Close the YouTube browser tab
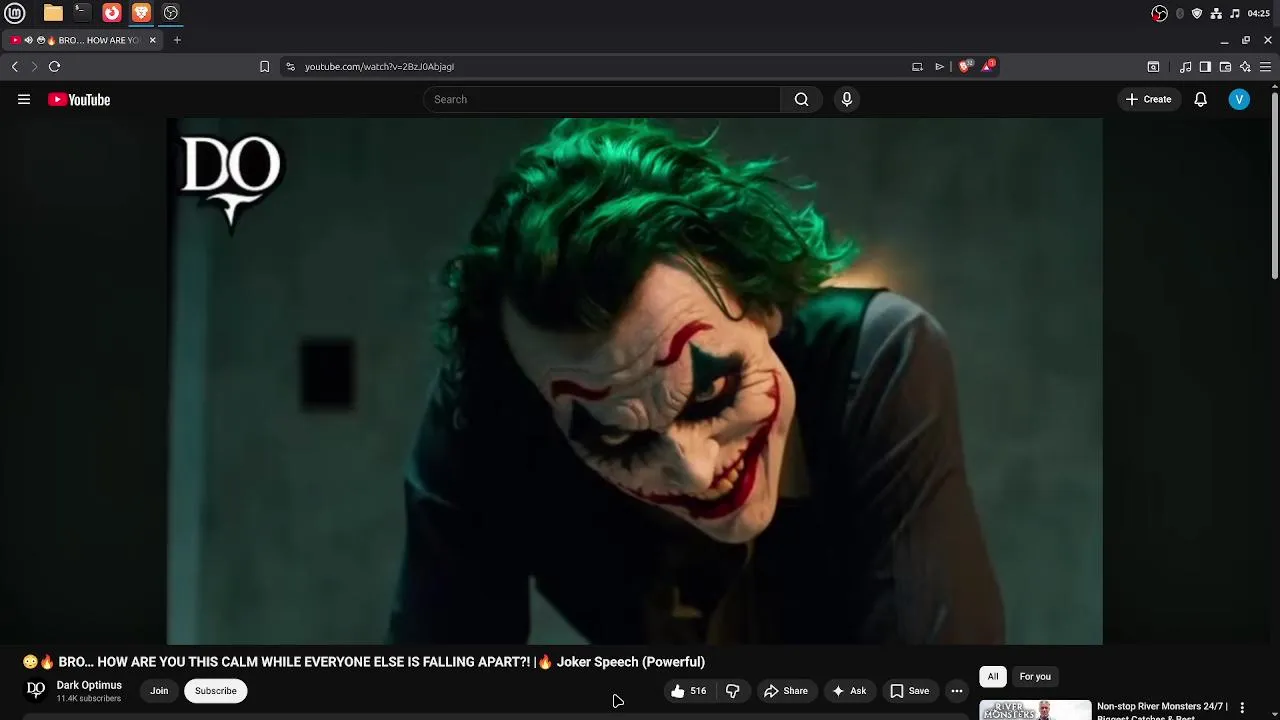The height and width of the screenshot is (720, 1280). [153, 40]
